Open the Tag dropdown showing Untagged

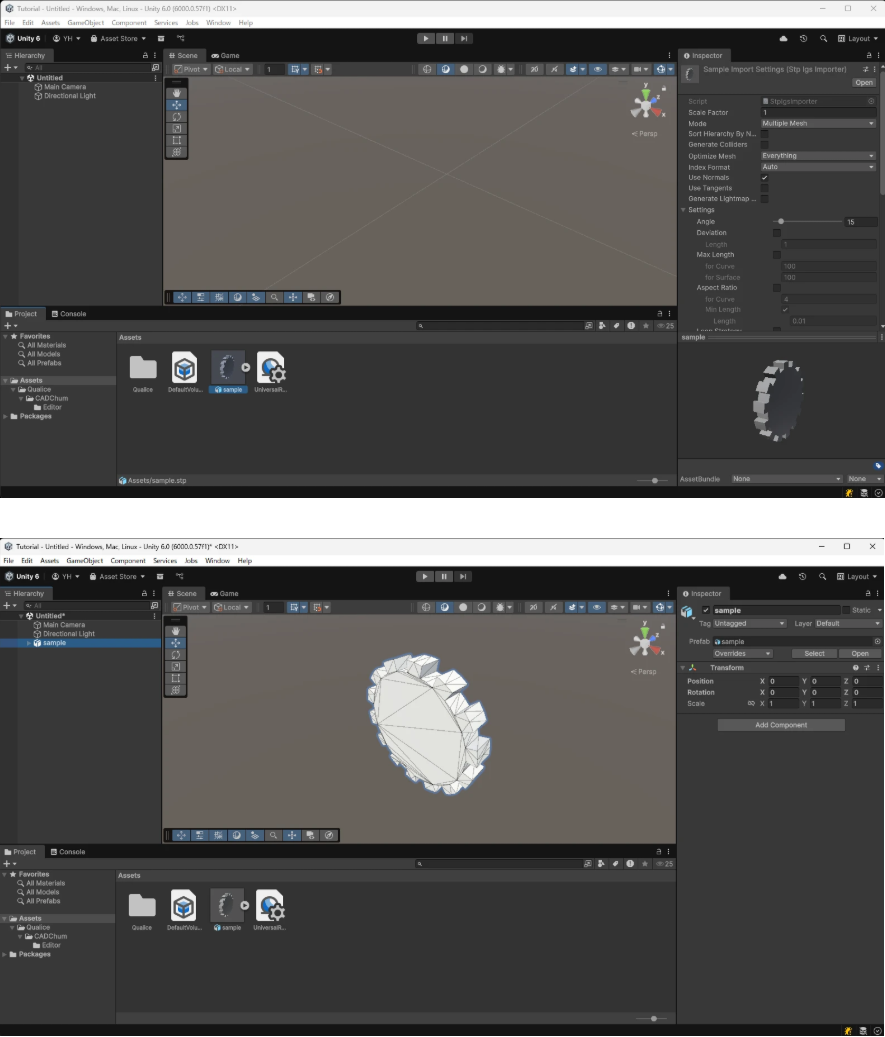click(749, 624)
